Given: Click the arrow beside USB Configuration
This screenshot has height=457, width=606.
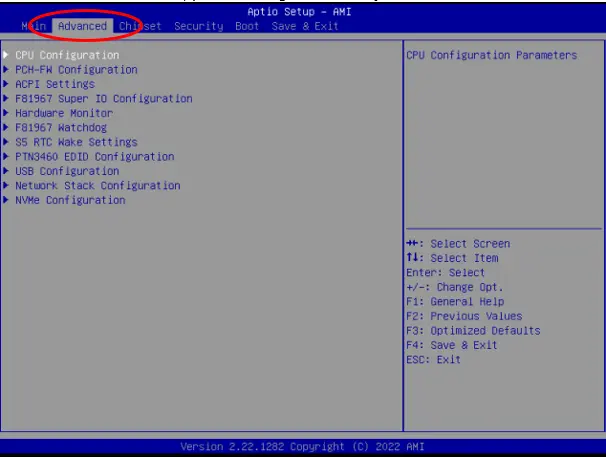Looking at the screenshot, I should click(6, 171).
